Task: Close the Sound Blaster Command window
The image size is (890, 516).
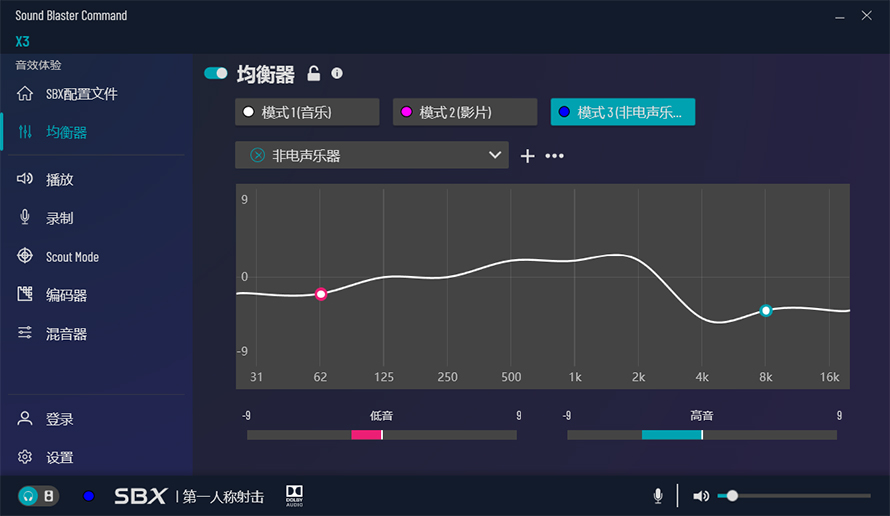Action: (866, 16)
